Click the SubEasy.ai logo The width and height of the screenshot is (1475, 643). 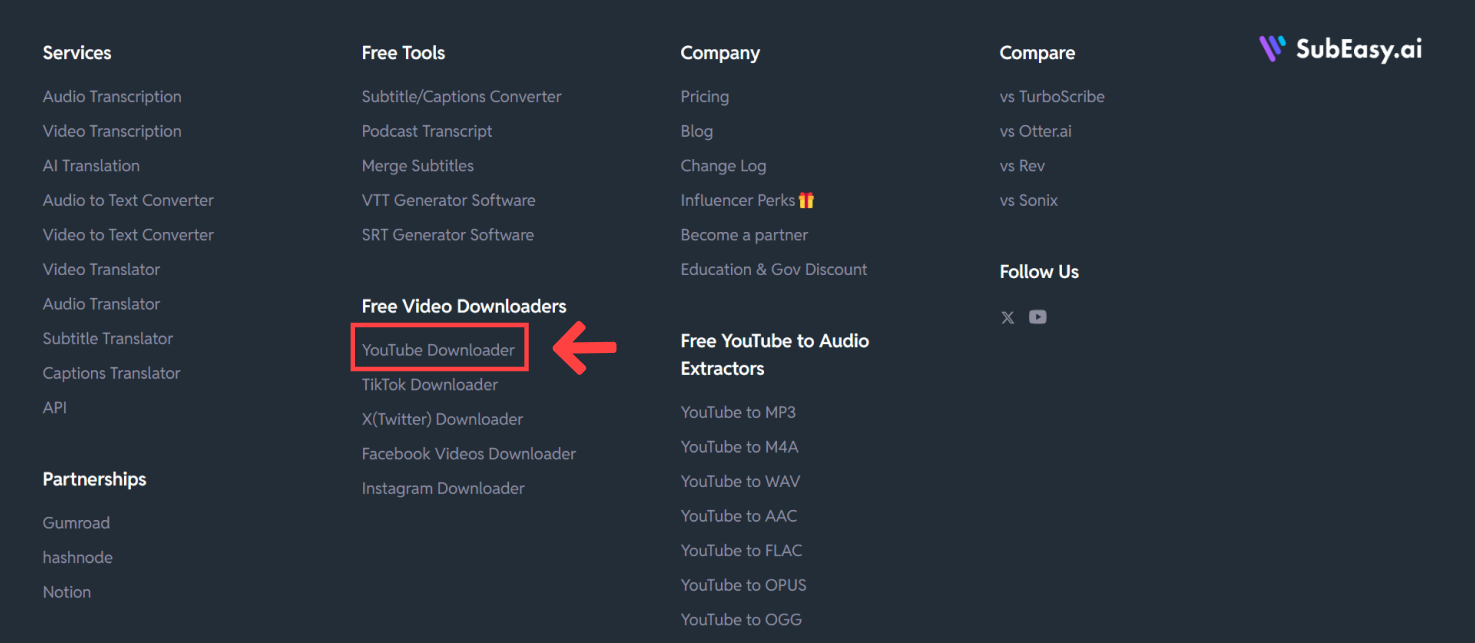click(x=1340, y=49)
